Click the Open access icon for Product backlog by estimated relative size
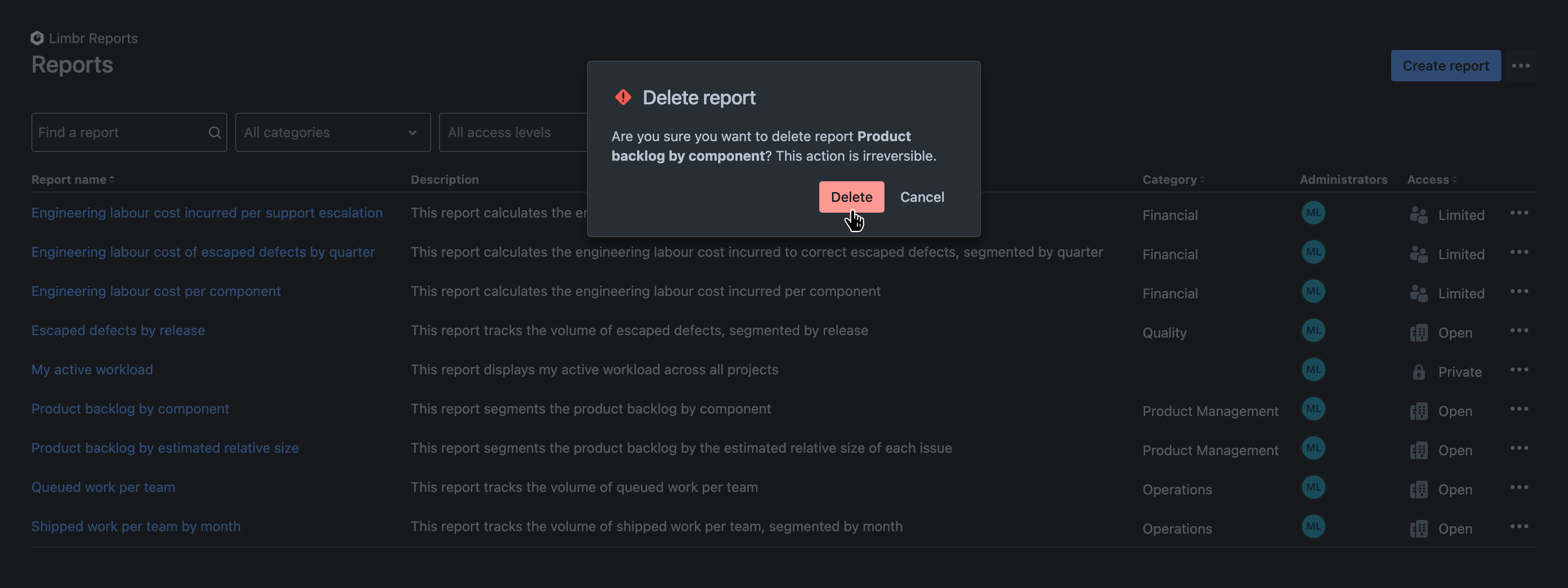The image size is (1568, 588). point(1419,448)
